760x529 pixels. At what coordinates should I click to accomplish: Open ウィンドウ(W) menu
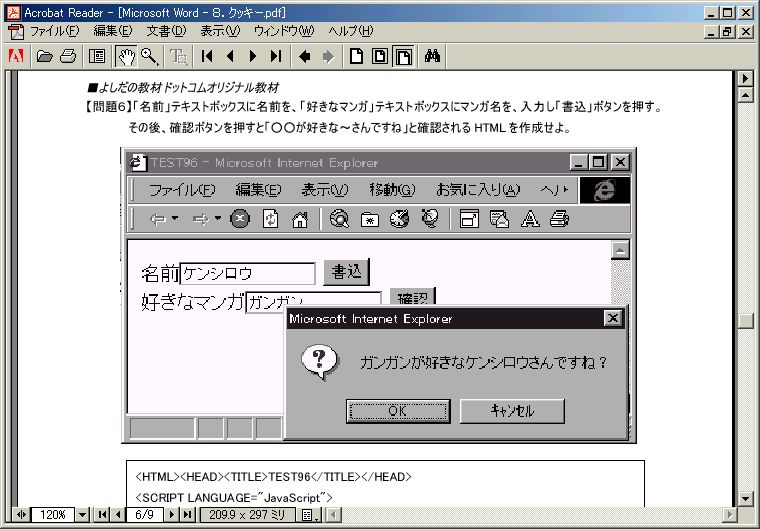point(284,31)
